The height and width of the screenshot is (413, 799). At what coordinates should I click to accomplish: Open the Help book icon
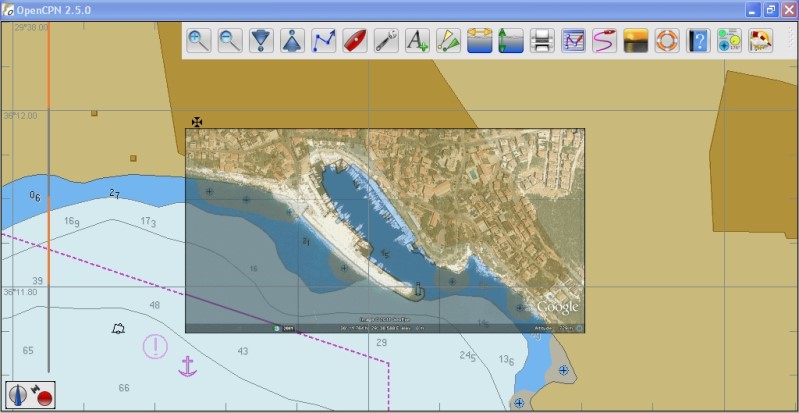point(698,40)
